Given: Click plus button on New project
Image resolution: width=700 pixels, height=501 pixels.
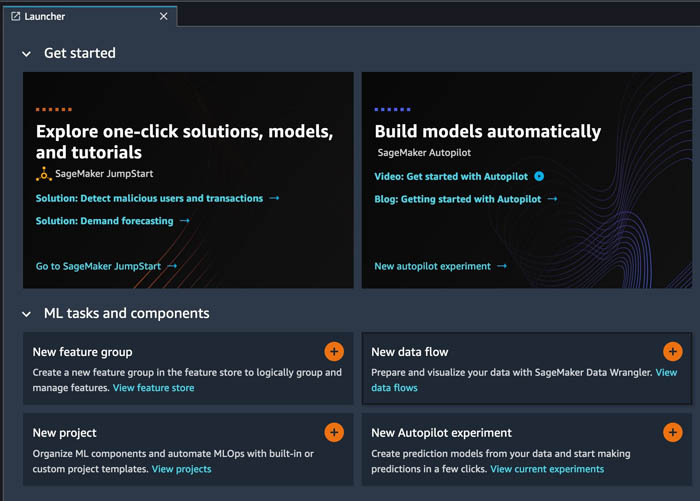Looking at the screenshot, I should click(334, 432).
